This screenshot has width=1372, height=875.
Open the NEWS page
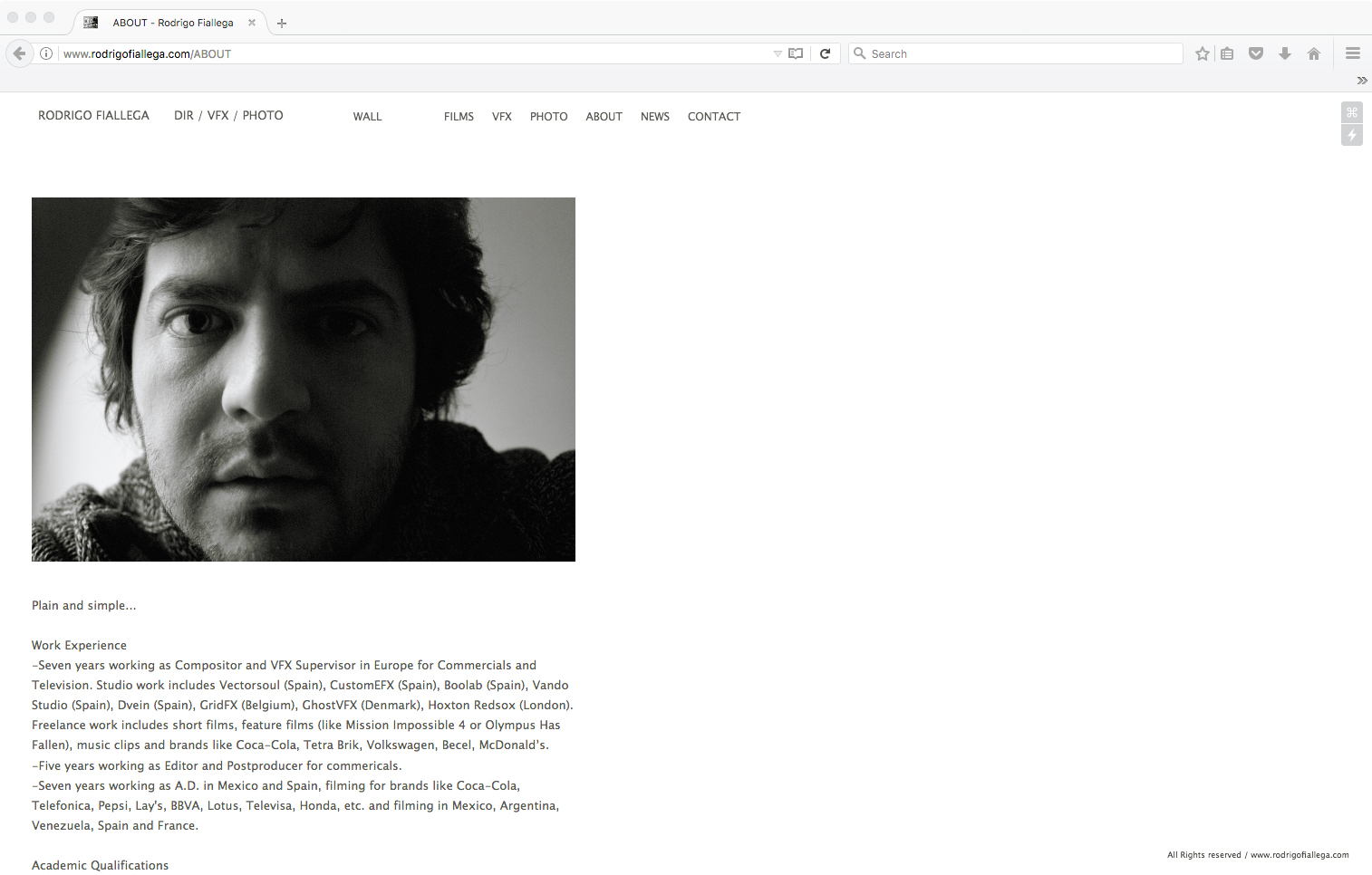click(654, 117)
